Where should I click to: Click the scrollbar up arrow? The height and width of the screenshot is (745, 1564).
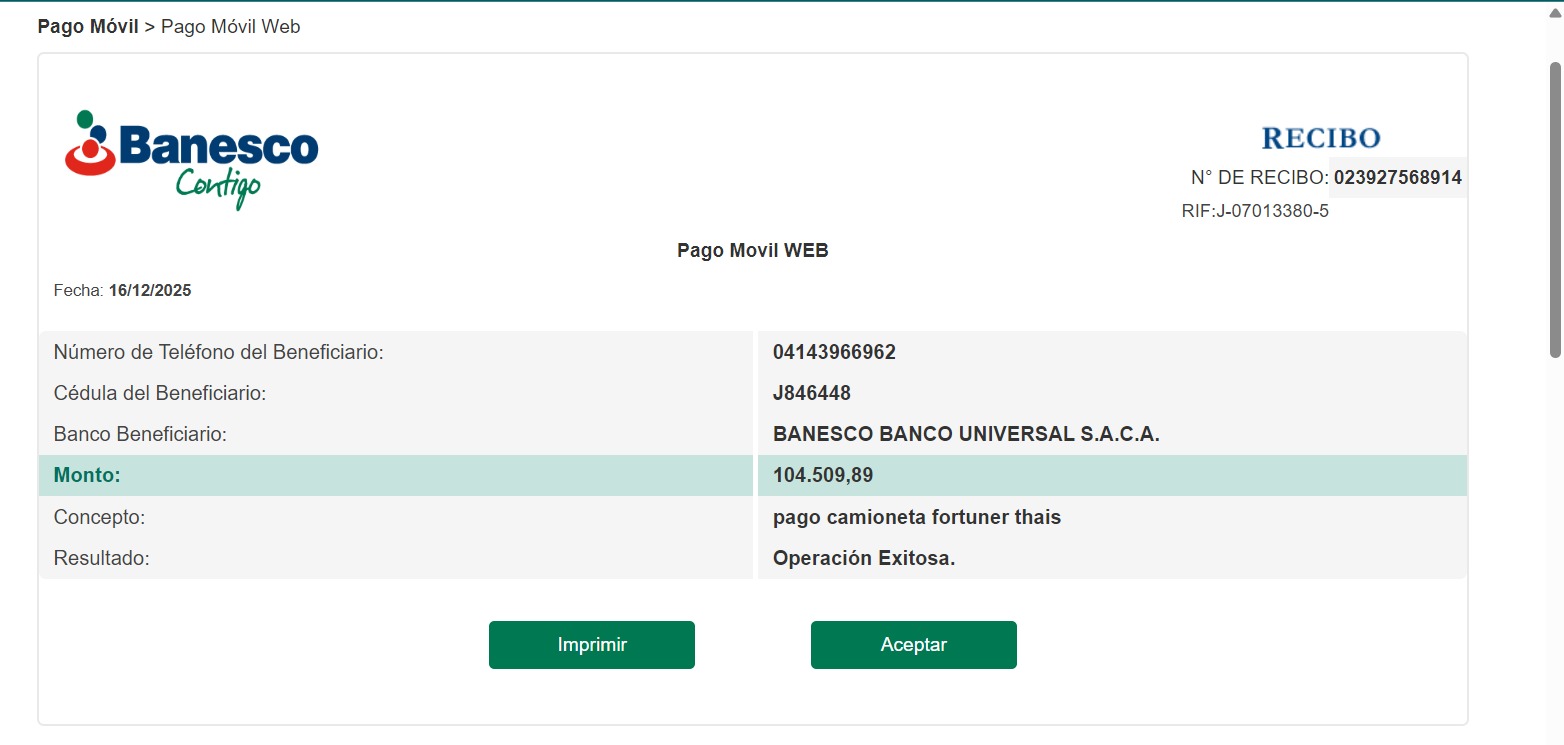point(1554,14)
